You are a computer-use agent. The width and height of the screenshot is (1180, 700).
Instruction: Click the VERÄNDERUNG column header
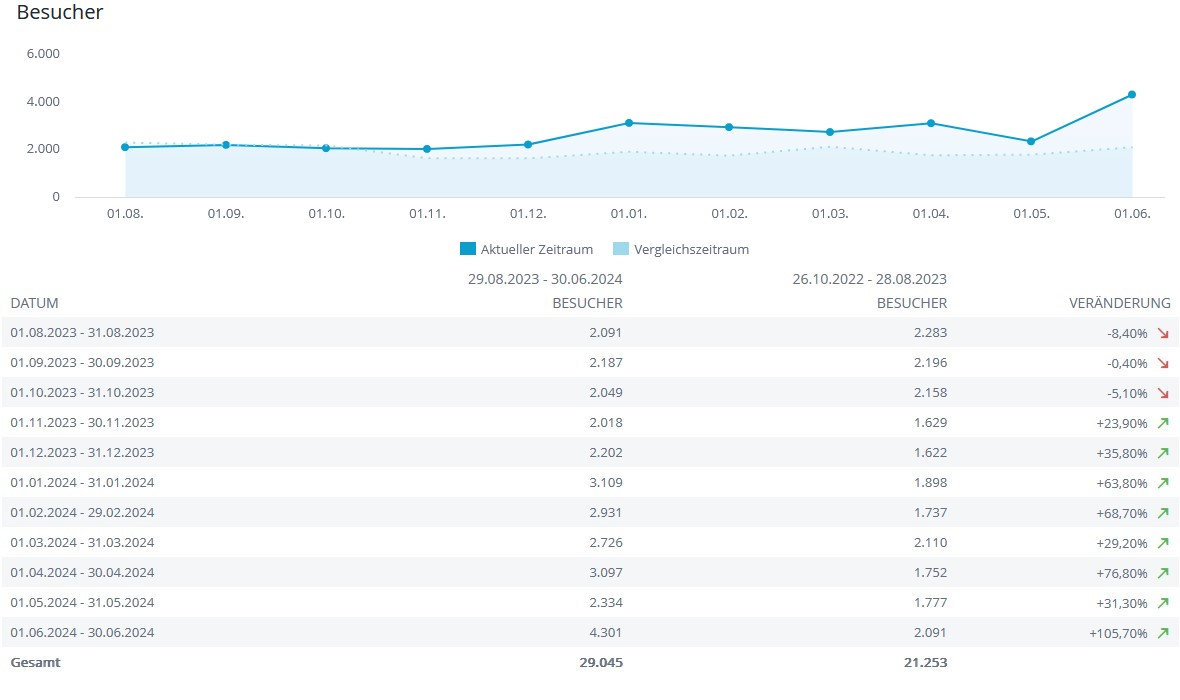pos(1119,303)
